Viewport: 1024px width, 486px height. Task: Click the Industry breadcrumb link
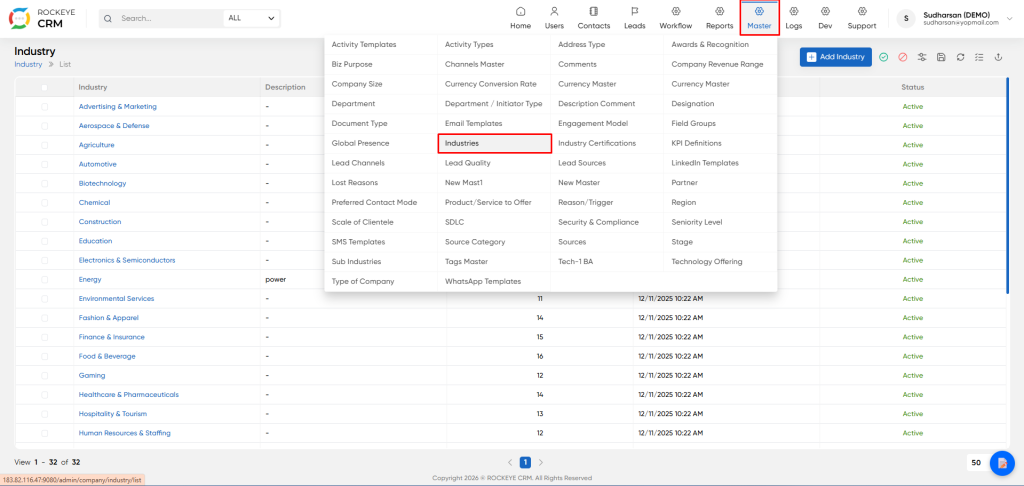(x=28, y=64)
